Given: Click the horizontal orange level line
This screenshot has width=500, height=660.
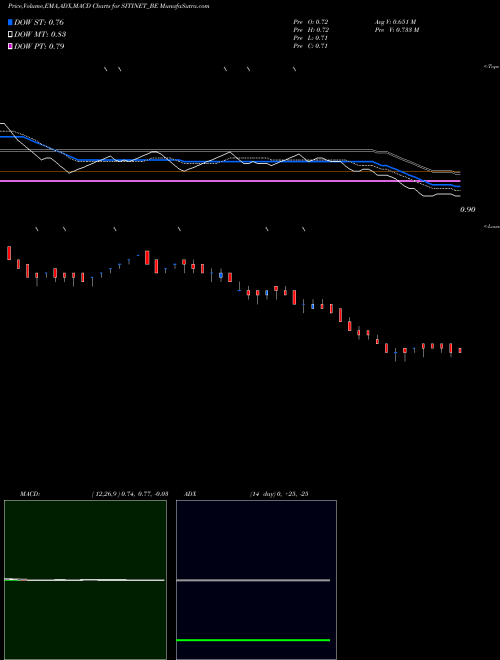Looking at the screenshot, I should click(229, 171).
